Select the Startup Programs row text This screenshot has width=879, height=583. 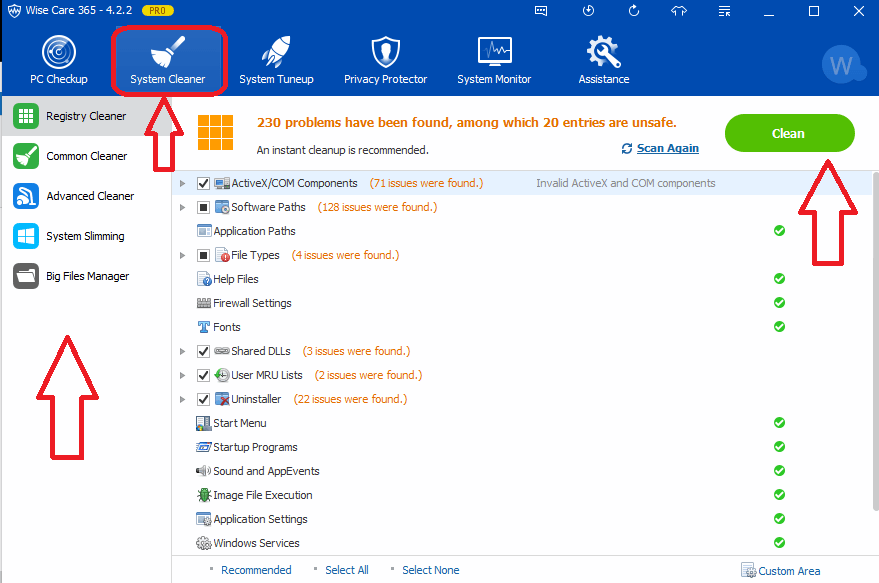pos(255,447)
